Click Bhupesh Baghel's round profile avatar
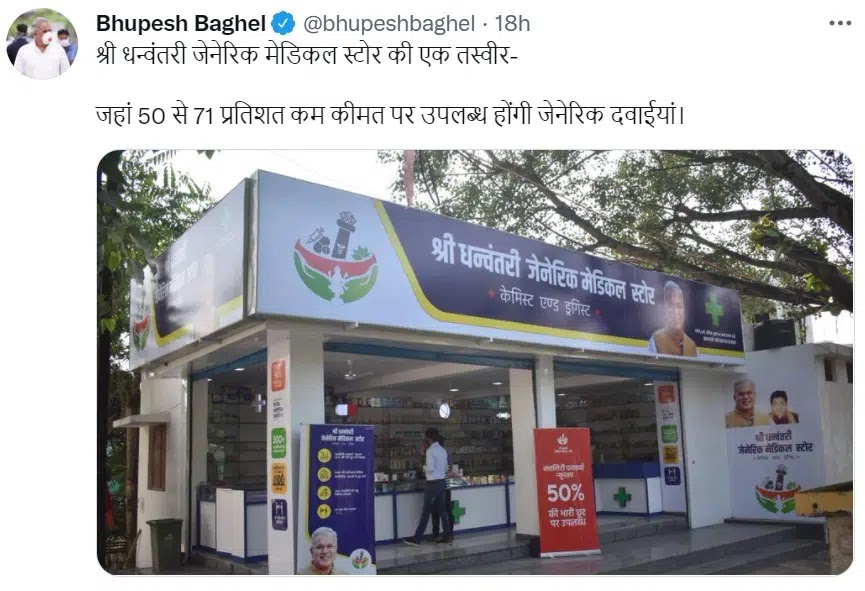 [42, 45]
